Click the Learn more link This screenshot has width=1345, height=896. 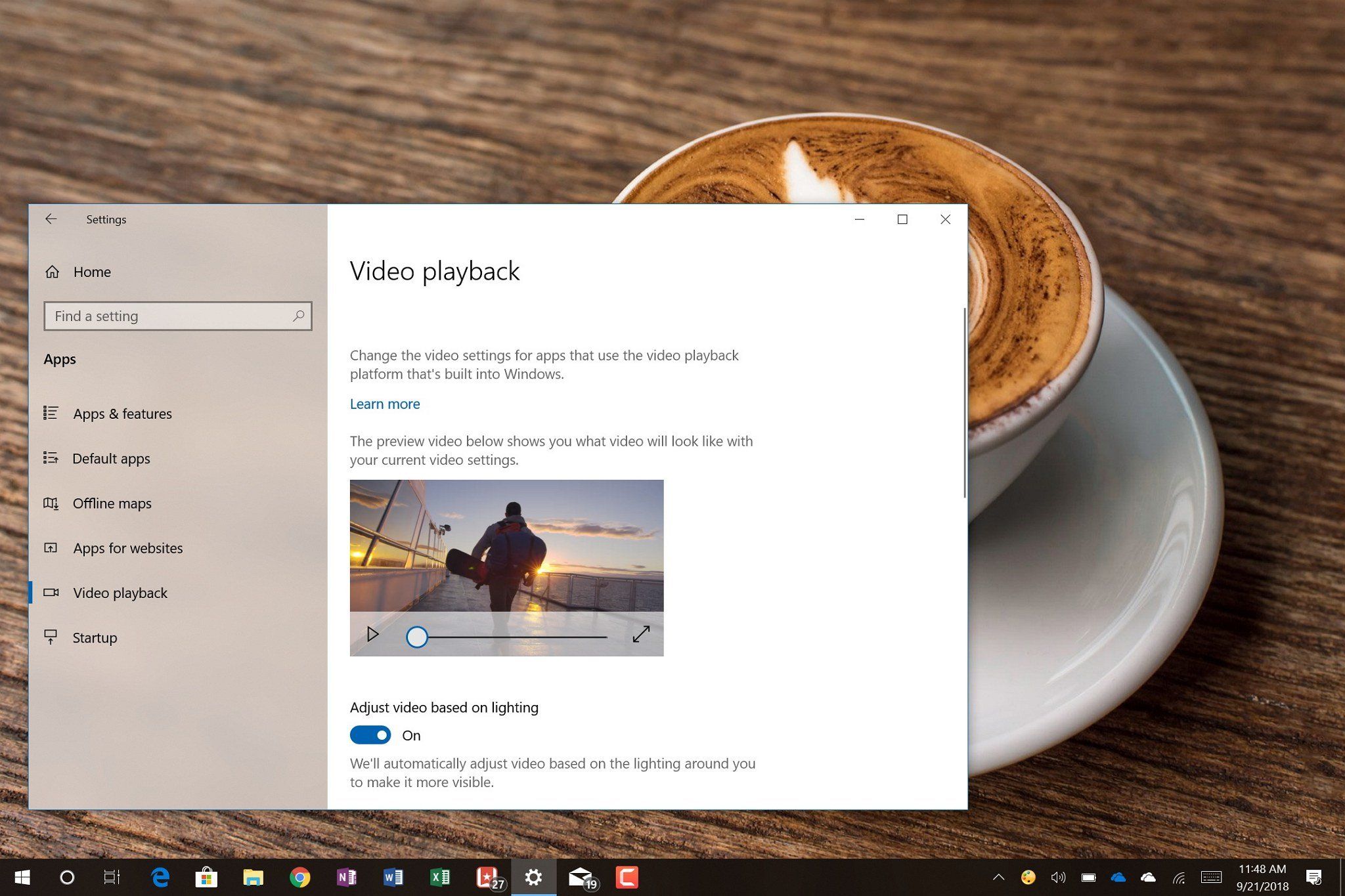385,404
